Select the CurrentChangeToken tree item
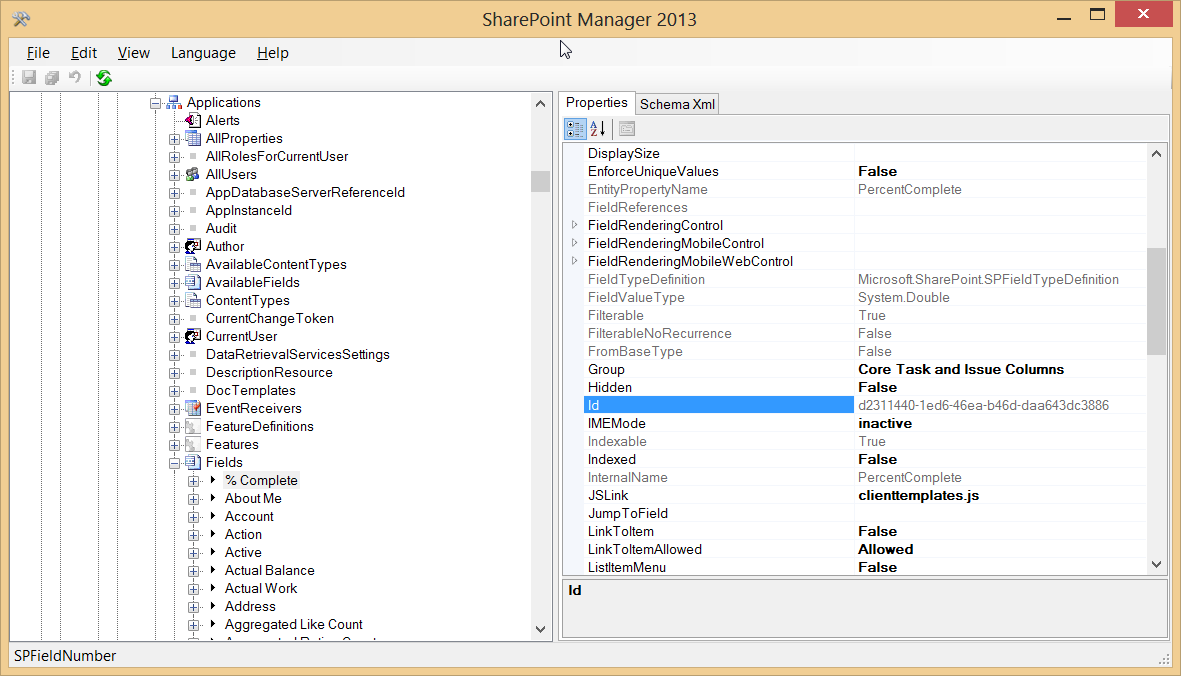 coord(270,318)
